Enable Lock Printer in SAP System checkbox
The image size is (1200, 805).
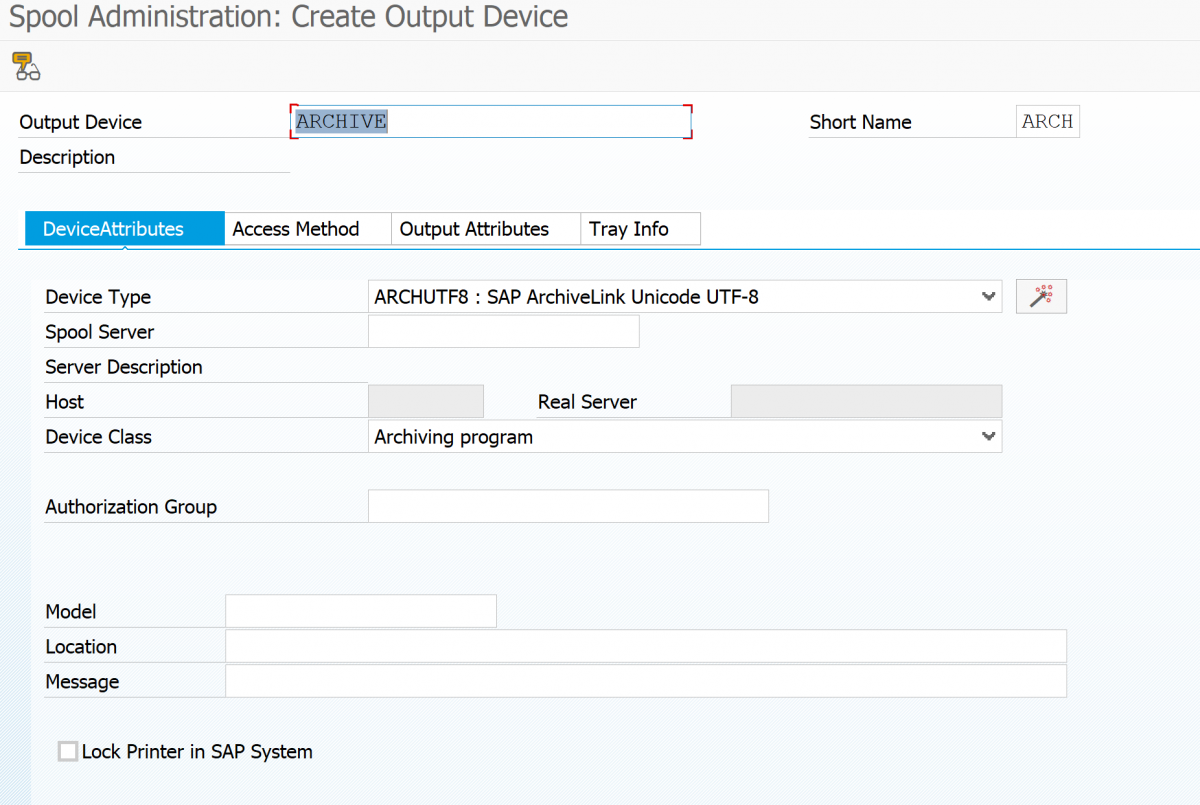(68, 751)
